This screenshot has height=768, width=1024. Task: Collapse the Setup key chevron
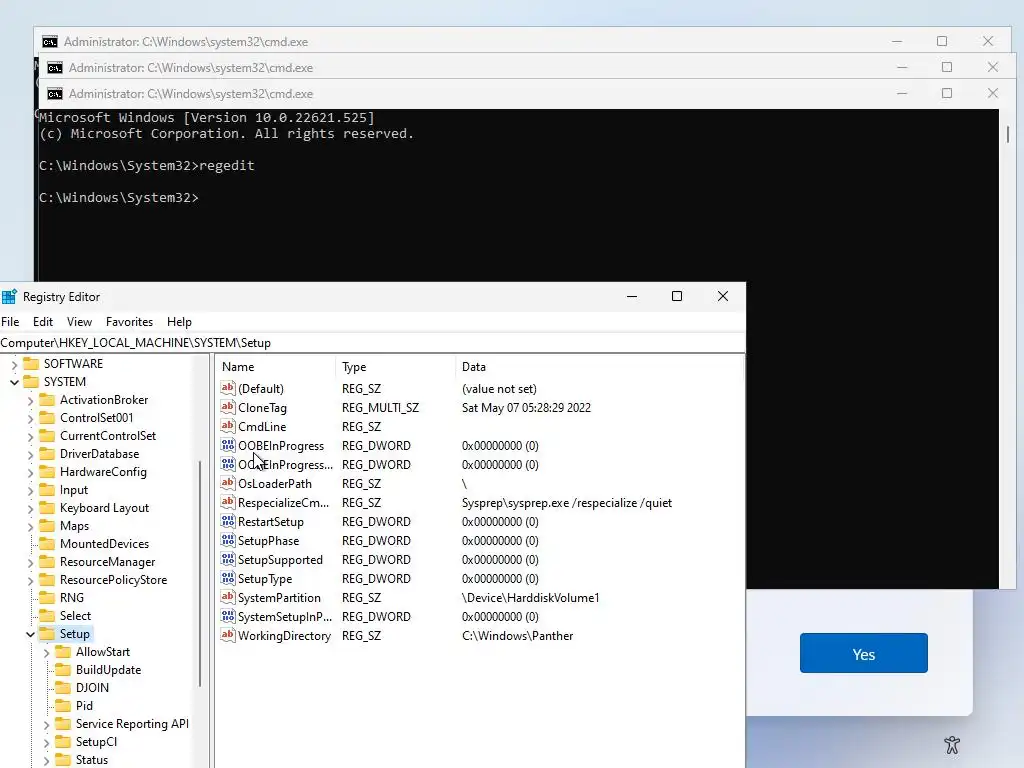30,634
